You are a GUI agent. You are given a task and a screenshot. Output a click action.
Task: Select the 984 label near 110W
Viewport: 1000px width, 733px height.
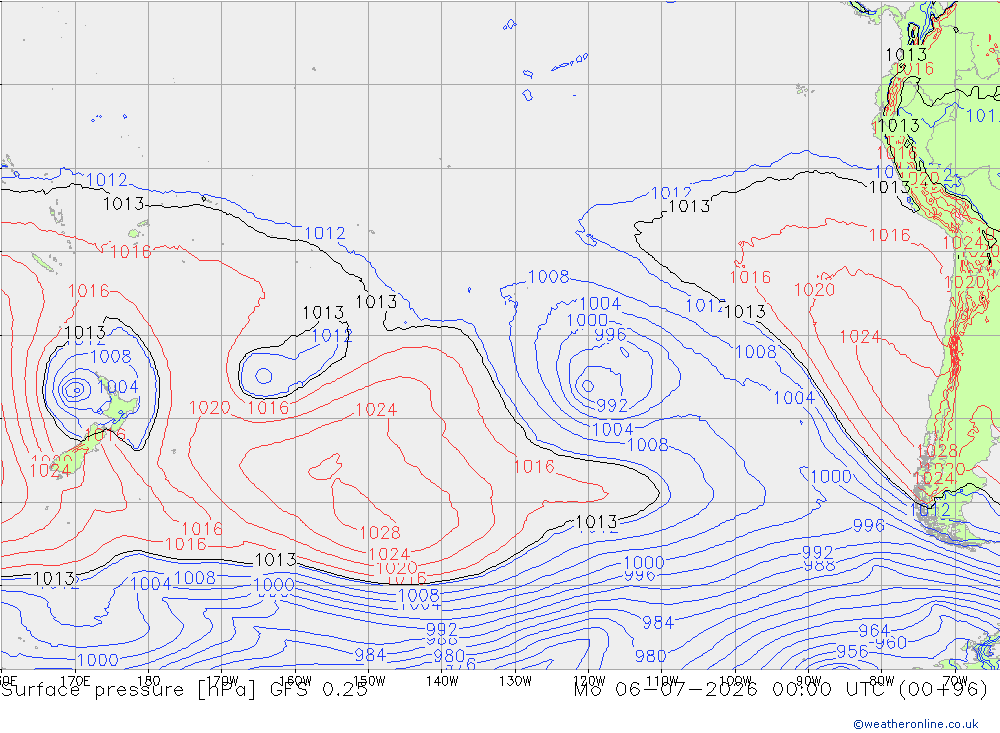tap(658, 623)
